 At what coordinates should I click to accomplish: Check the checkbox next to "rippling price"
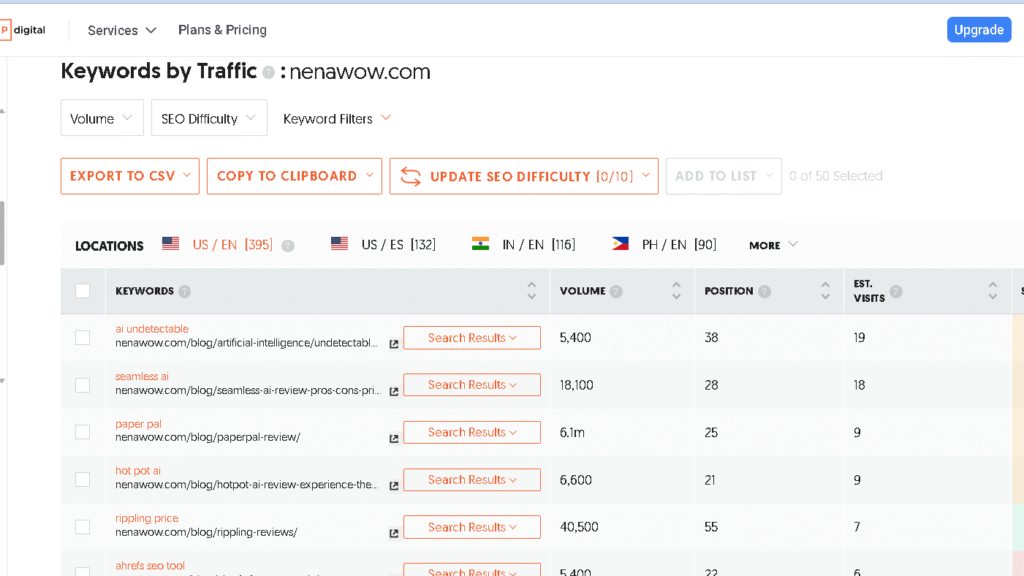[83, 527]
